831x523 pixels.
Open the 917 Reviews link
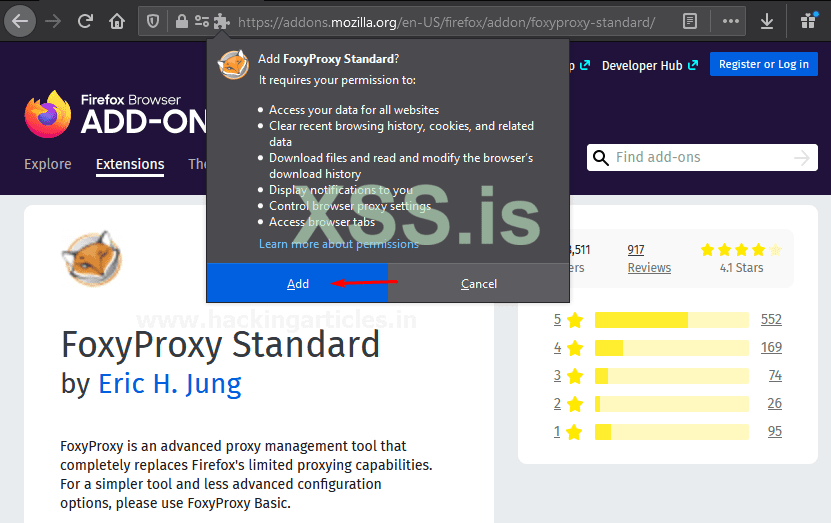(649, 259)
